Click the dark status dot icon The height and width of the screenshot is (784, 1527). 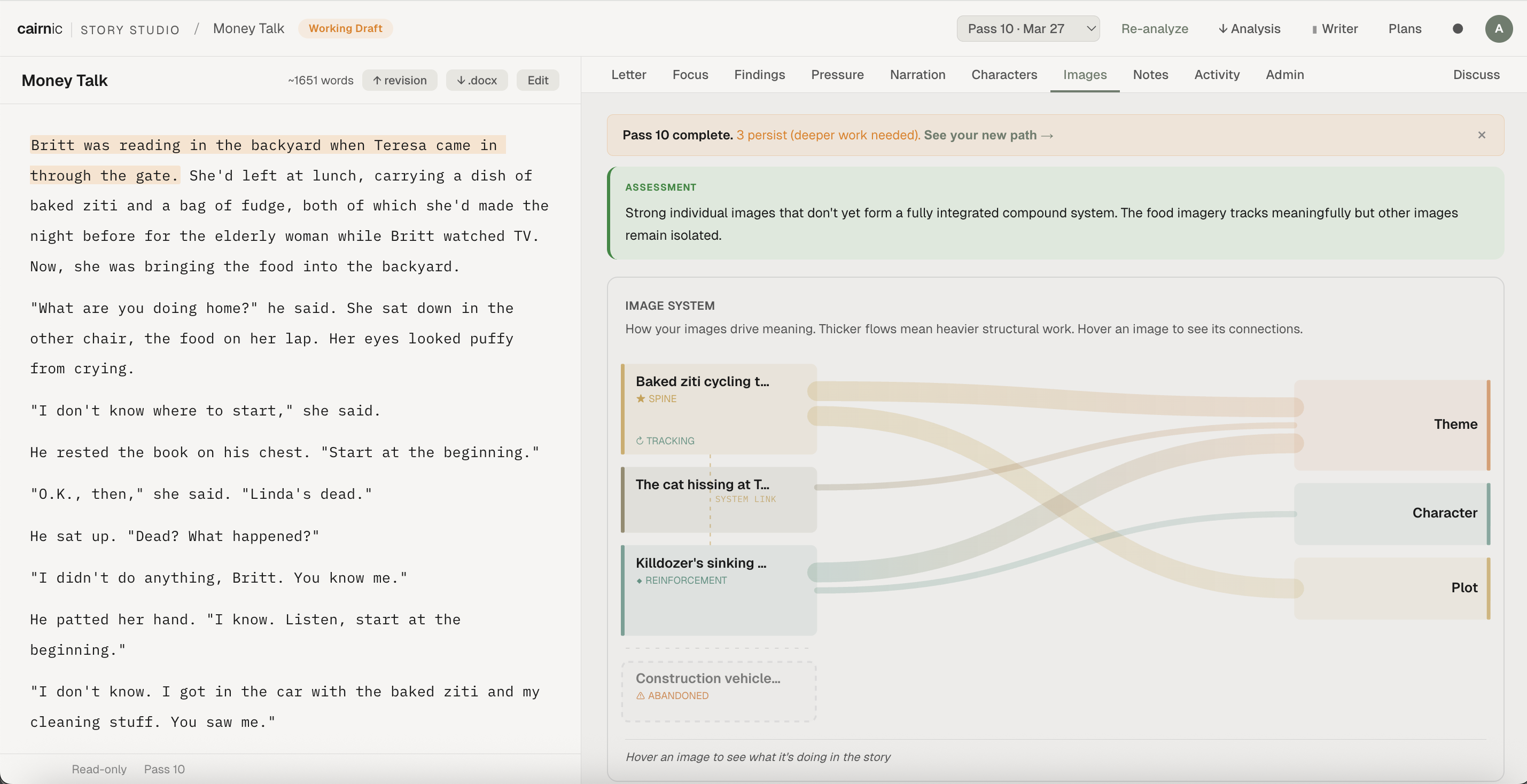pos(1458,28)
